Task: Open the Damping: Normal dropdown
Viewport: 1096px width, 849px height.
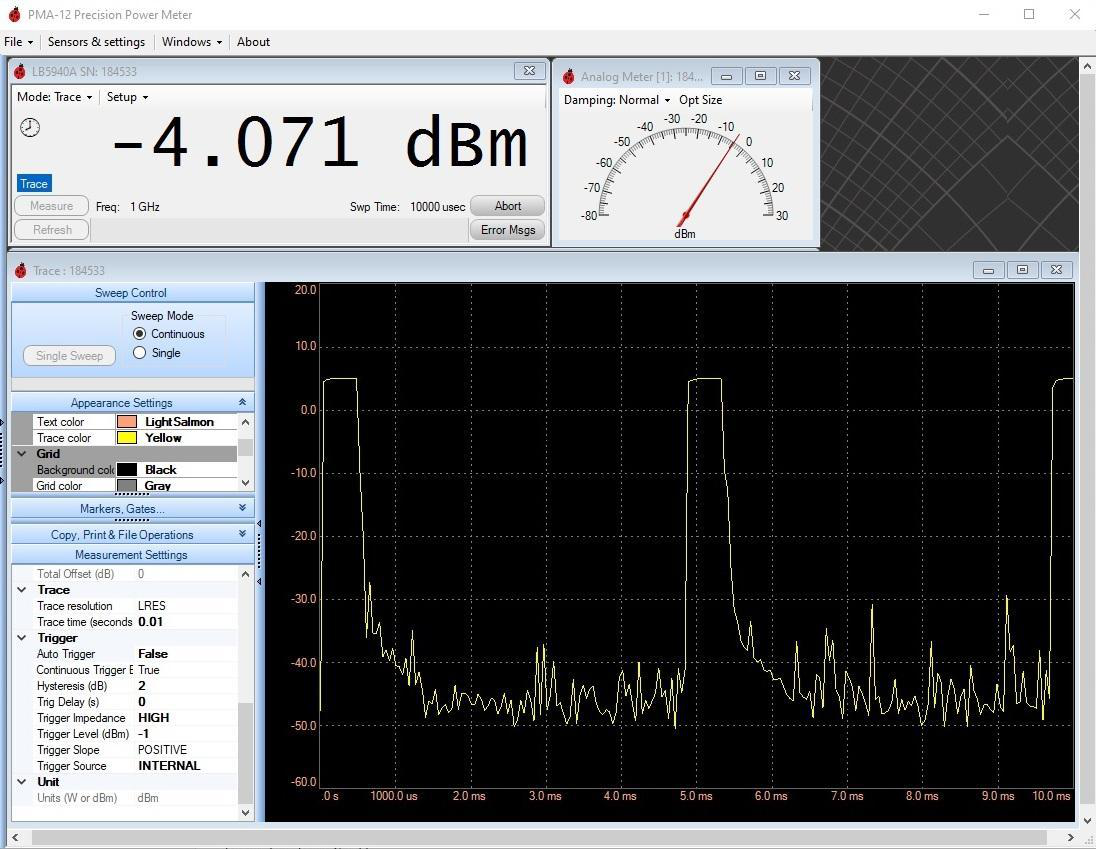Action: (x=617, y=100)
